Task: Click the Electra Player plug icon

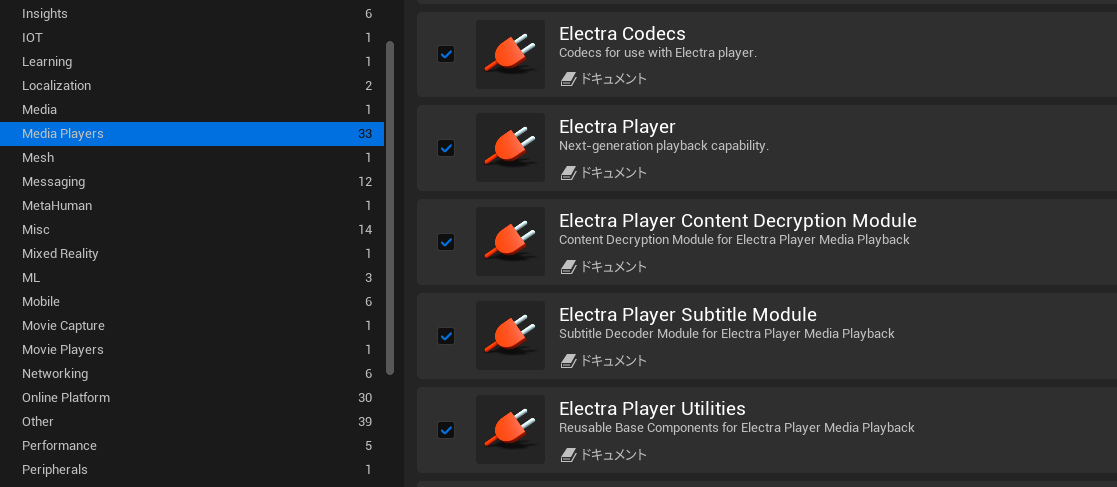Action: click(510, 148)
